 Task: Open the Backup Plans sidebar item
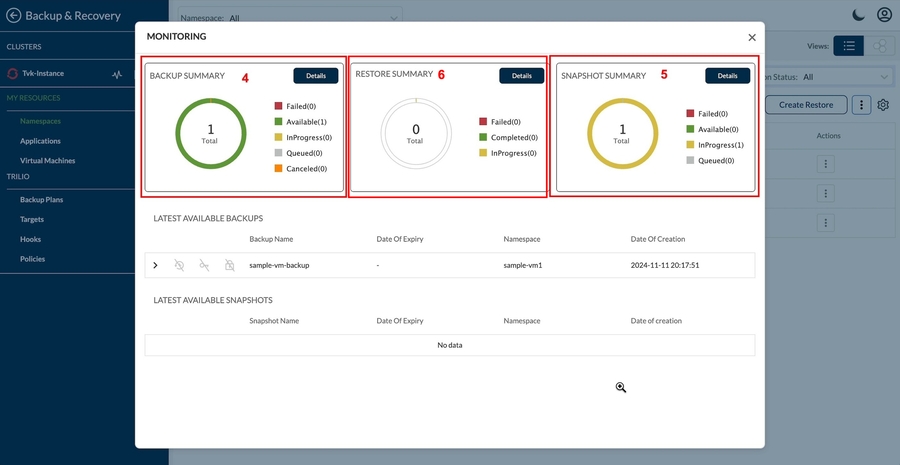pos(41,200)
